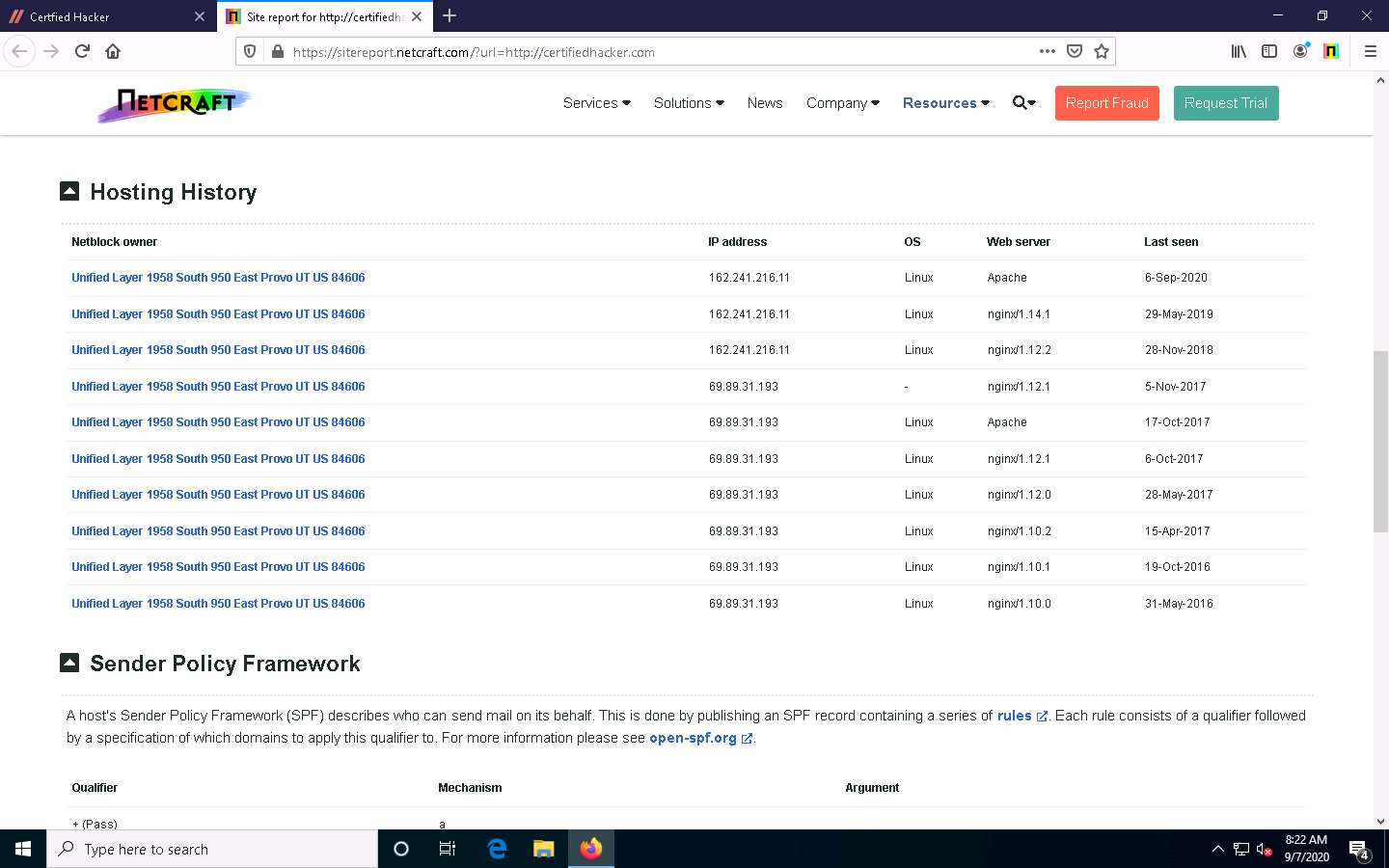
Task: Open page actions three-dot menu
Action: click(x=1048, y=51)
